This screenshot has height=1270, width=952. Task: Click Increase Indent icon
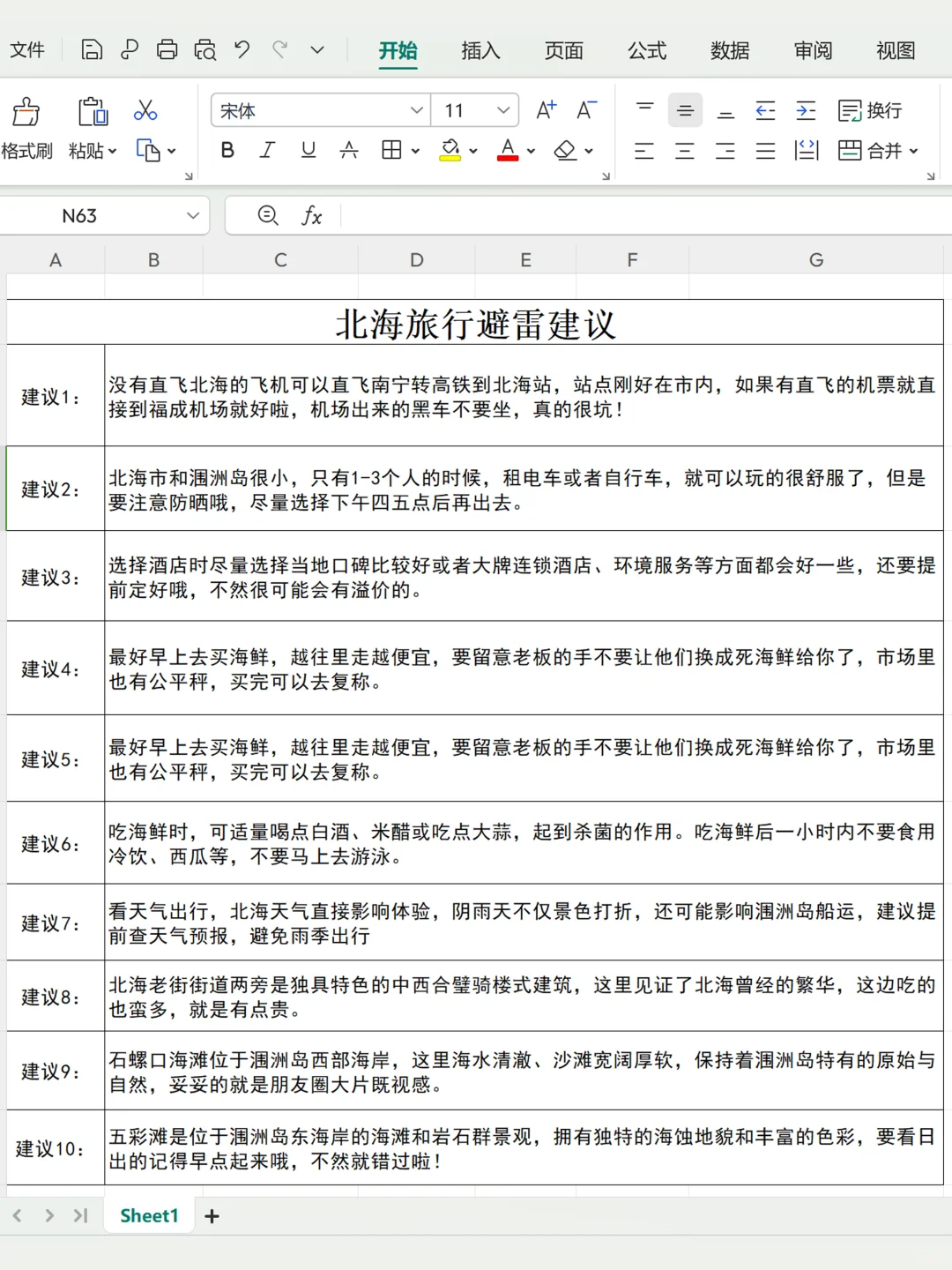(x=807, y=110)
